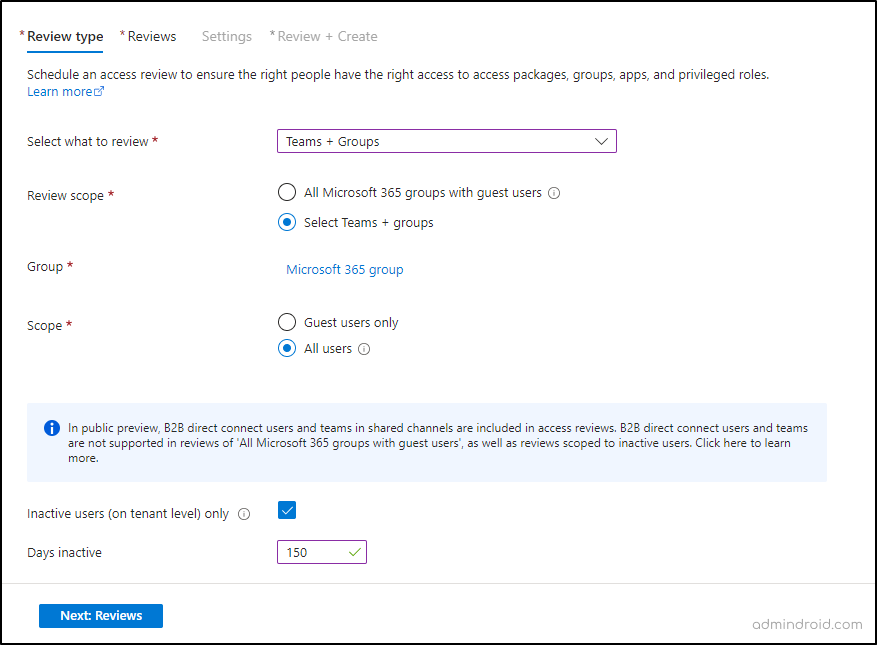Click the Select what to review label

click(88, 142)
